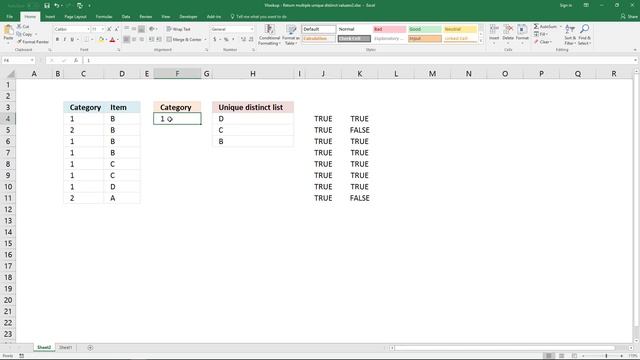The image size is (640, 360).
Task: Switch to the Insert tab
Action: coord(50,17)
